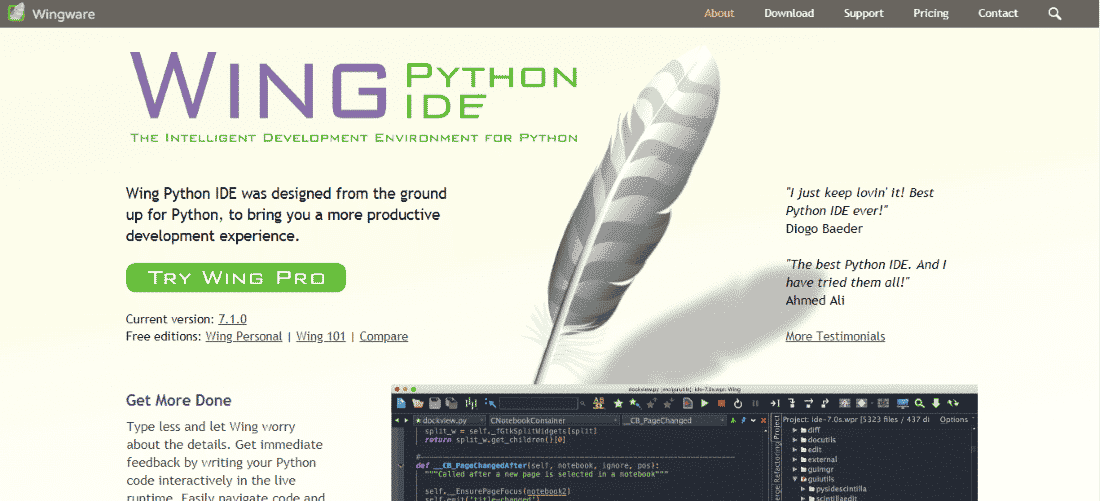This screenshot has height=501, width=1100.
Task: Open the 7.1.0 version link
Action: 232,319
